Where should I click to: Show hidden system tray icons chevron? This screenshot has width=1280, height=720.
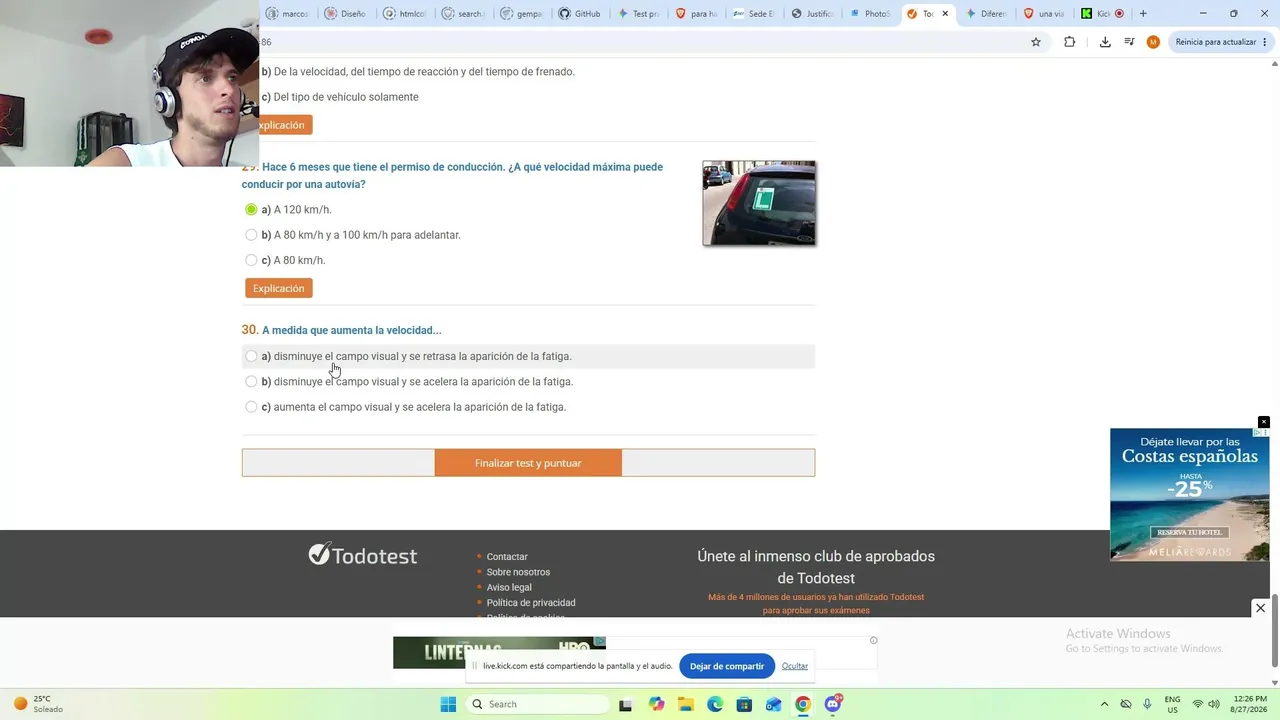(1104, 704)
